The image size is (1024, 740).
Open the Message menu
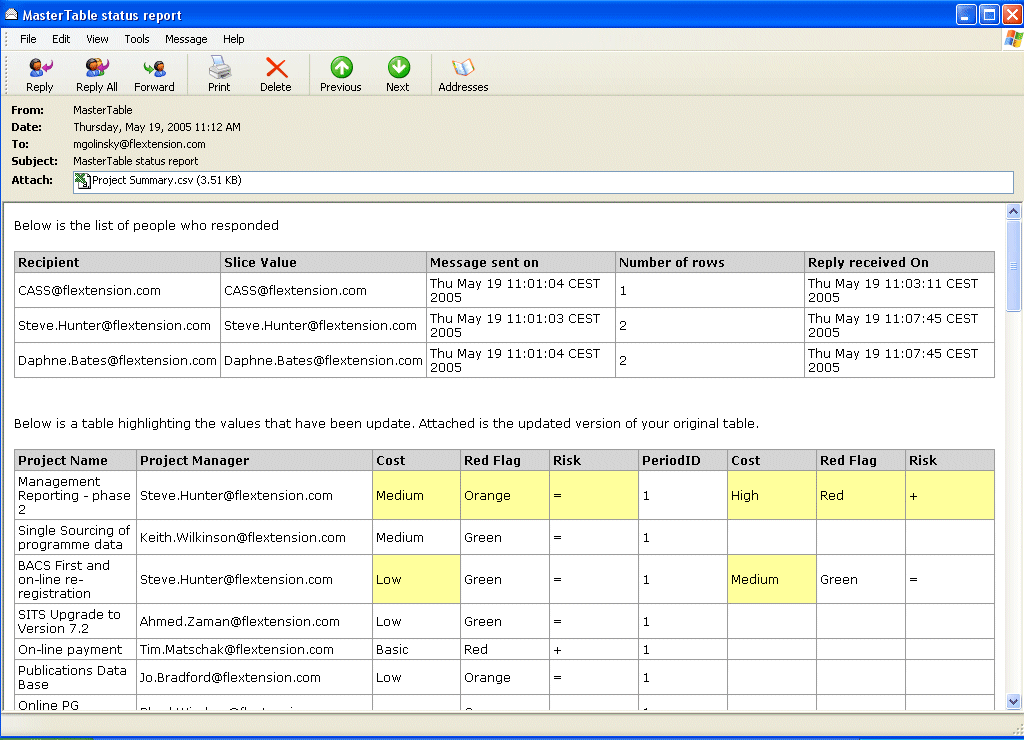(186, 39)
